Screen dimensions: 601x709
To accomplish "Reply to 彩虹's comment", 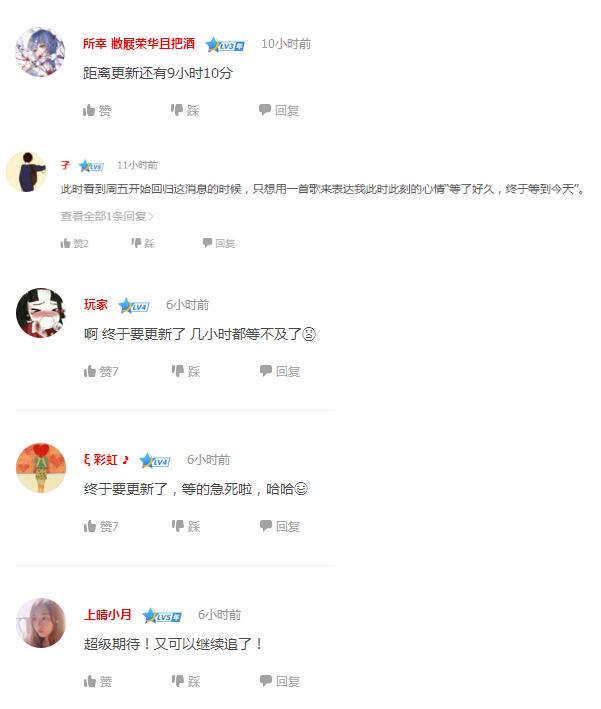I will tap(280, 527).
